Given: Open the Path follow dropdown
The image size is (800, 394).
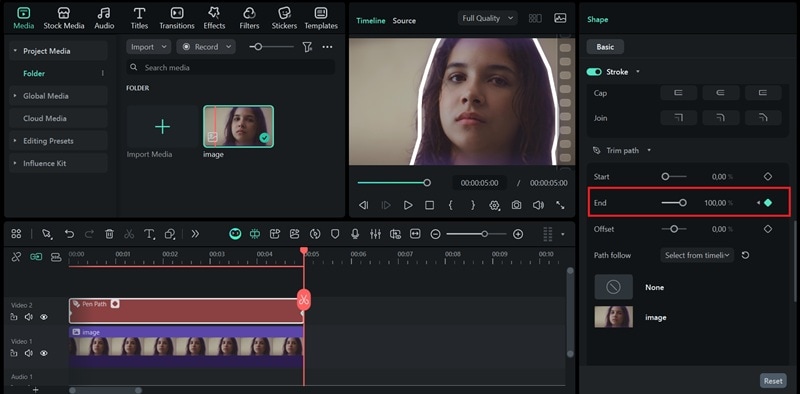Looking at the screenshot, I should point(697,255).
